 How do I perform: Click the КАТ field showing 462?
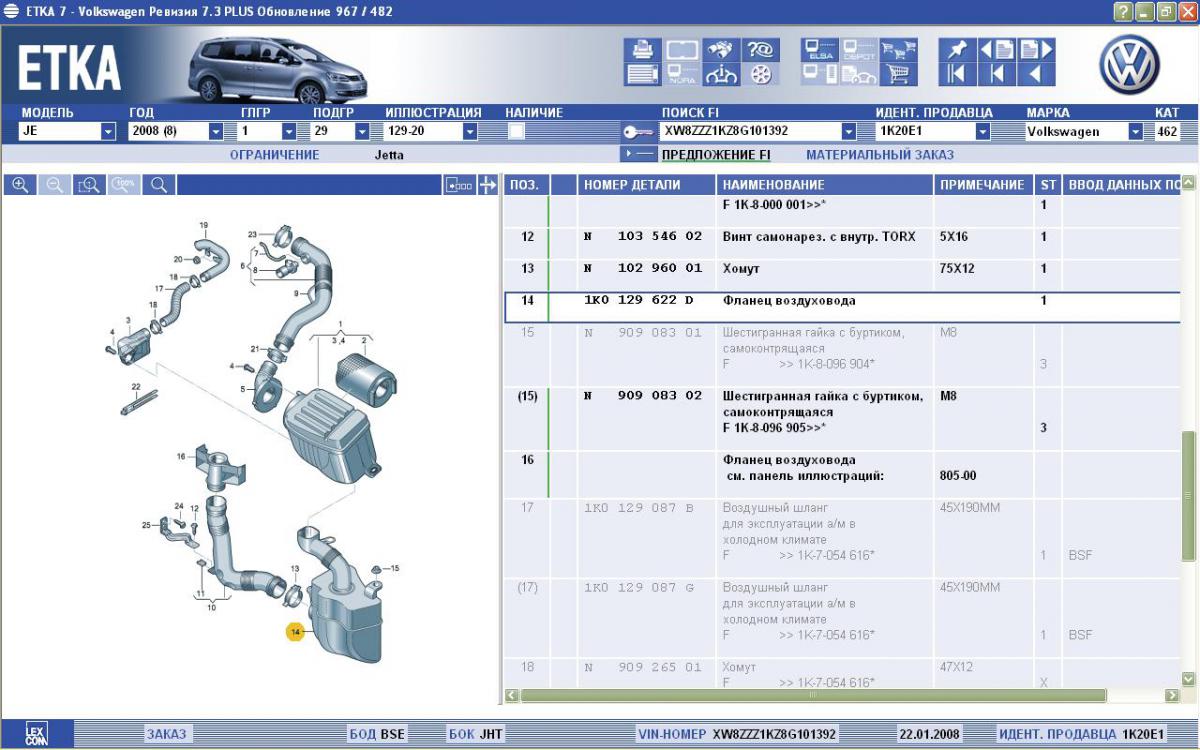click(x=1166, y=131)
